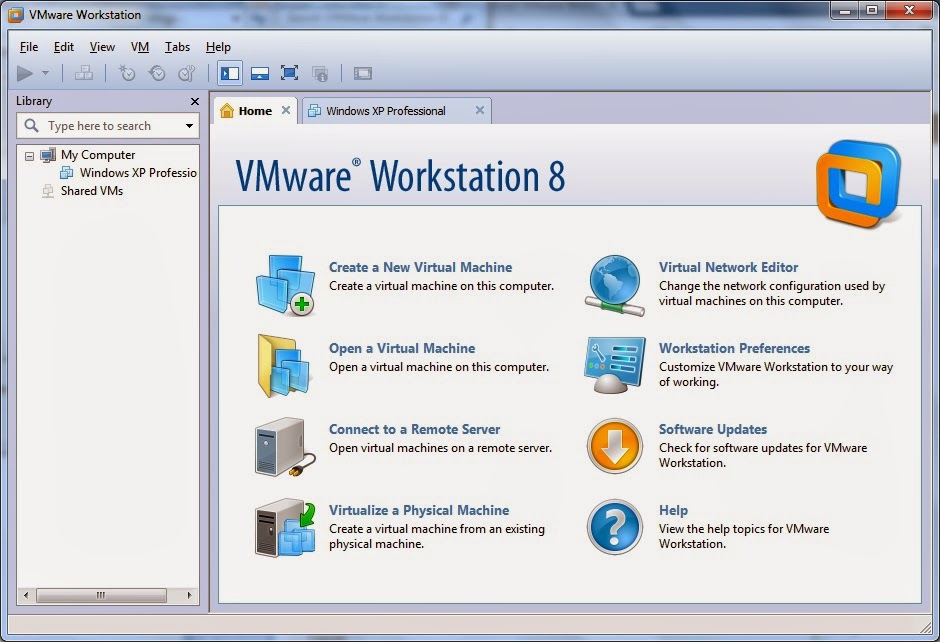Select Windows XP Professional in library tree

(138, 173)
